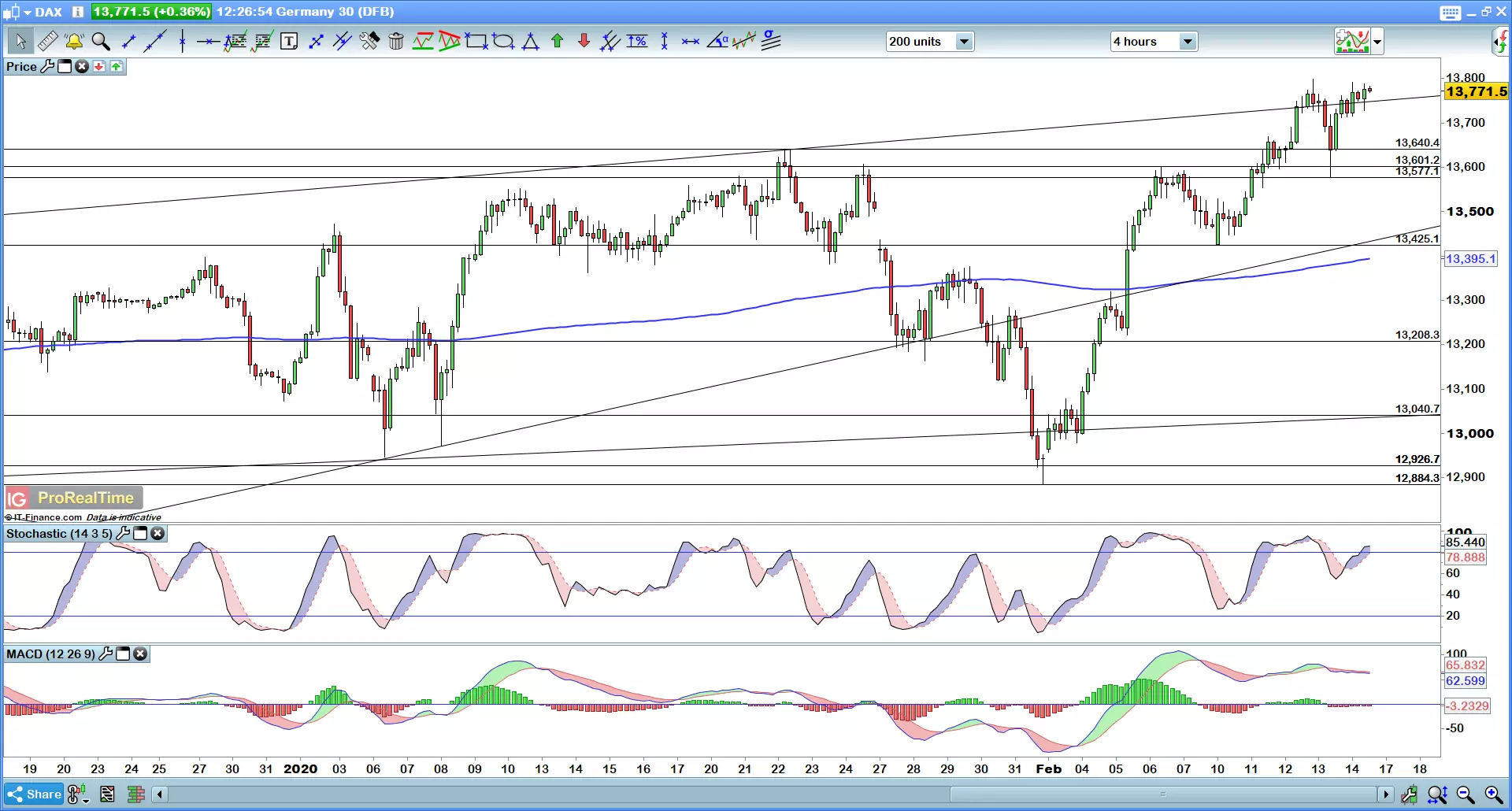Select the parallel channel lines tool
Screen dimensions: 1512x811
click(x=342, y=41)
